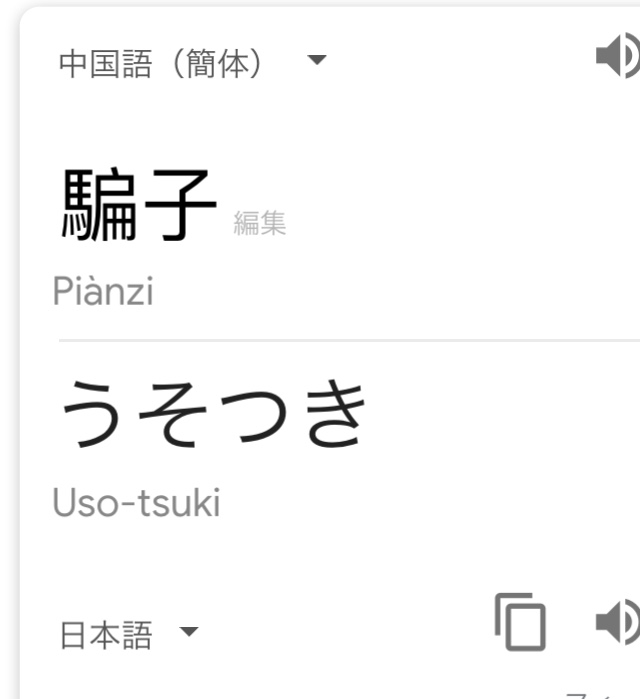Open source language dropdown arrow next to 中国語
This screenshot has width=640, height=699.
point(317,59)
